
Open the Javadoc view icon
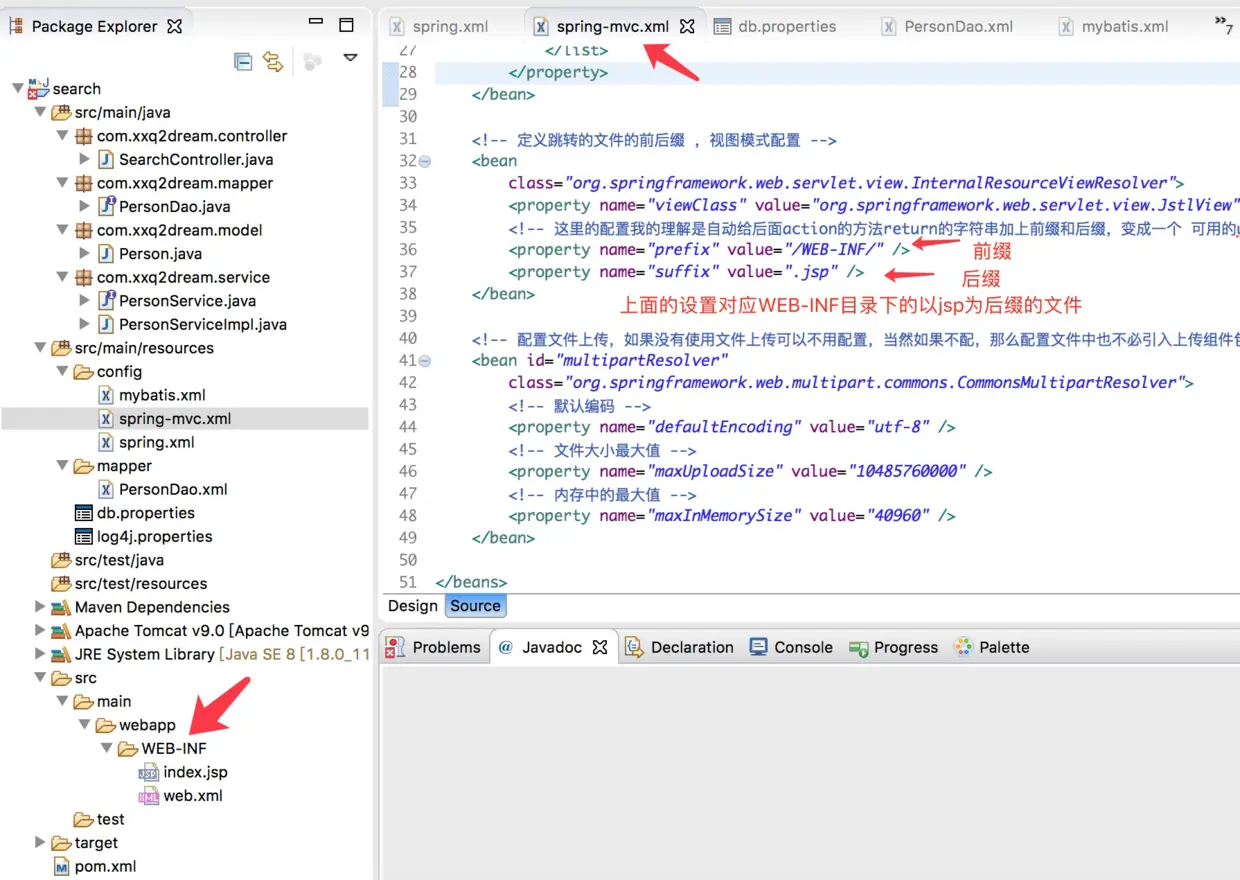[544, 647]
